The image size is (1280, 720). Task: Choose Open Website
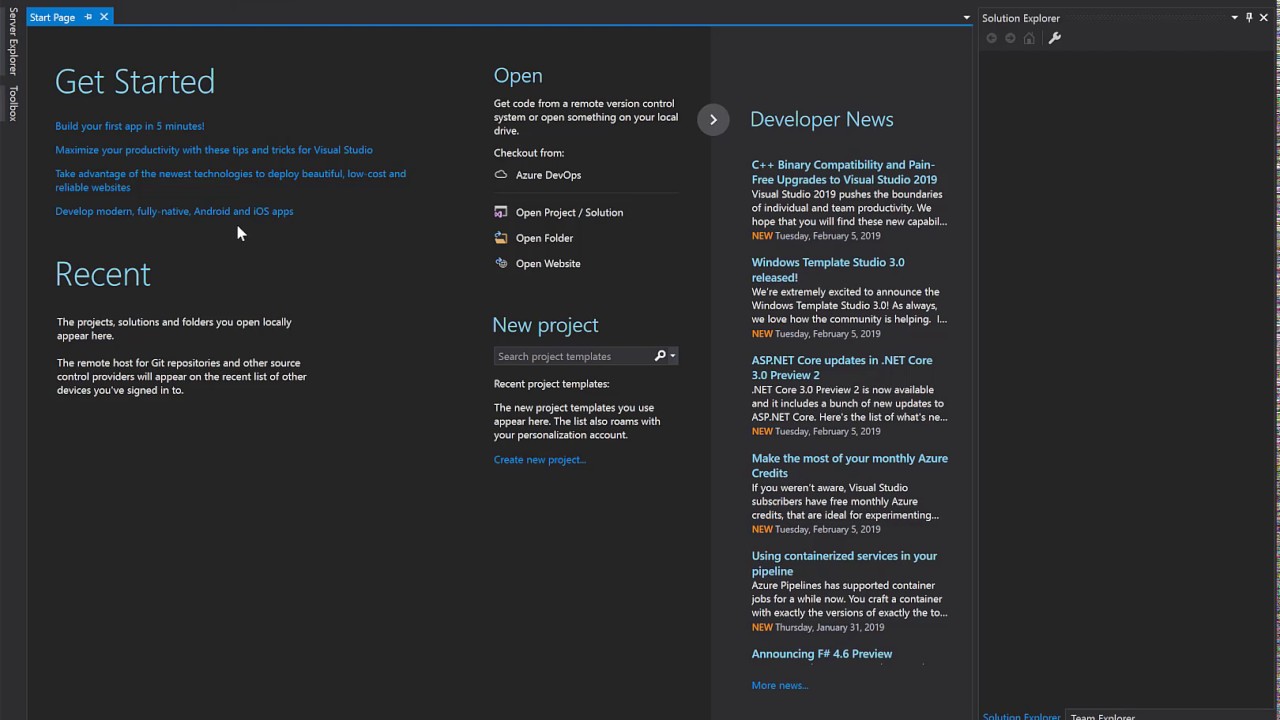tap(548, 263)
